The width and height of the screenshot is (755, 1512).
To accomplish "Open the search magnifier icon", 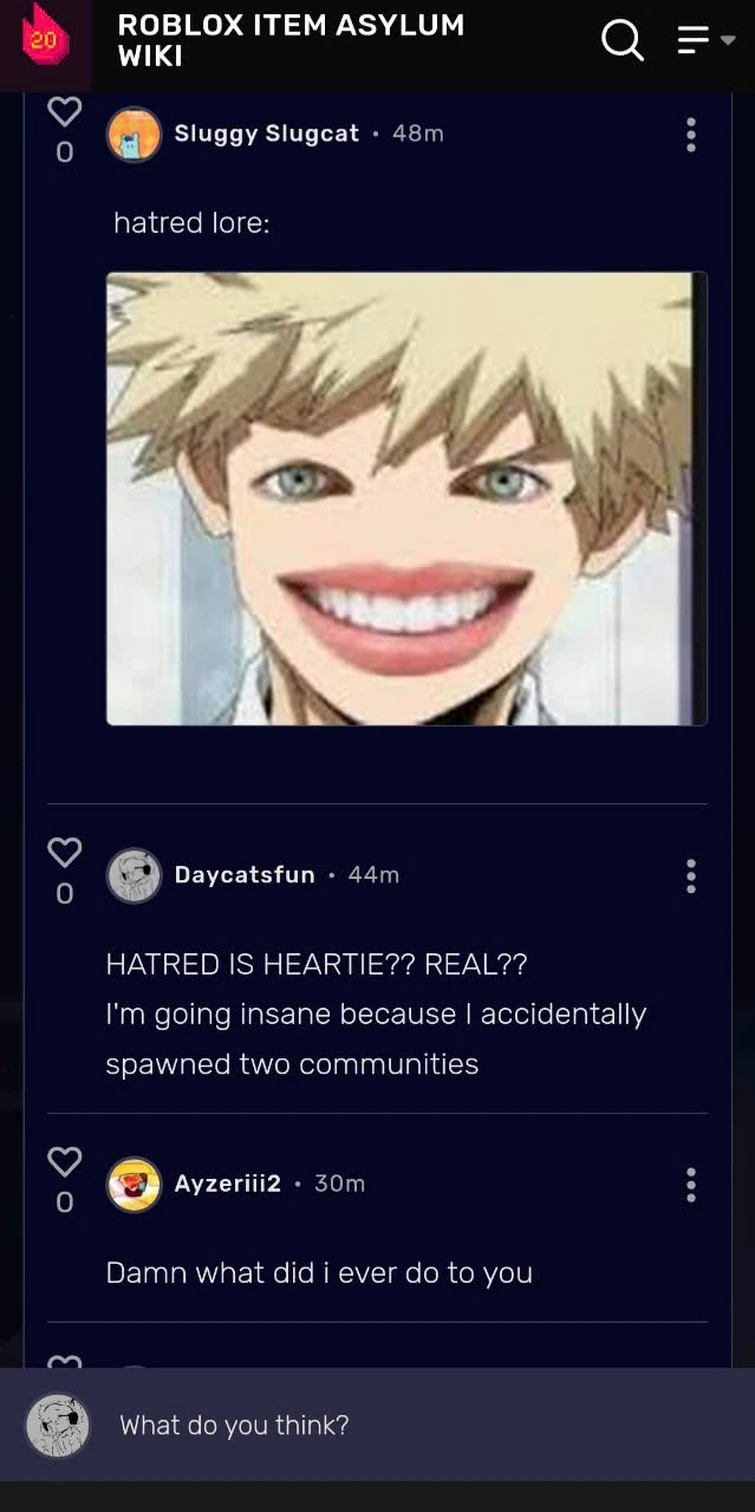I will pos(622,40).
